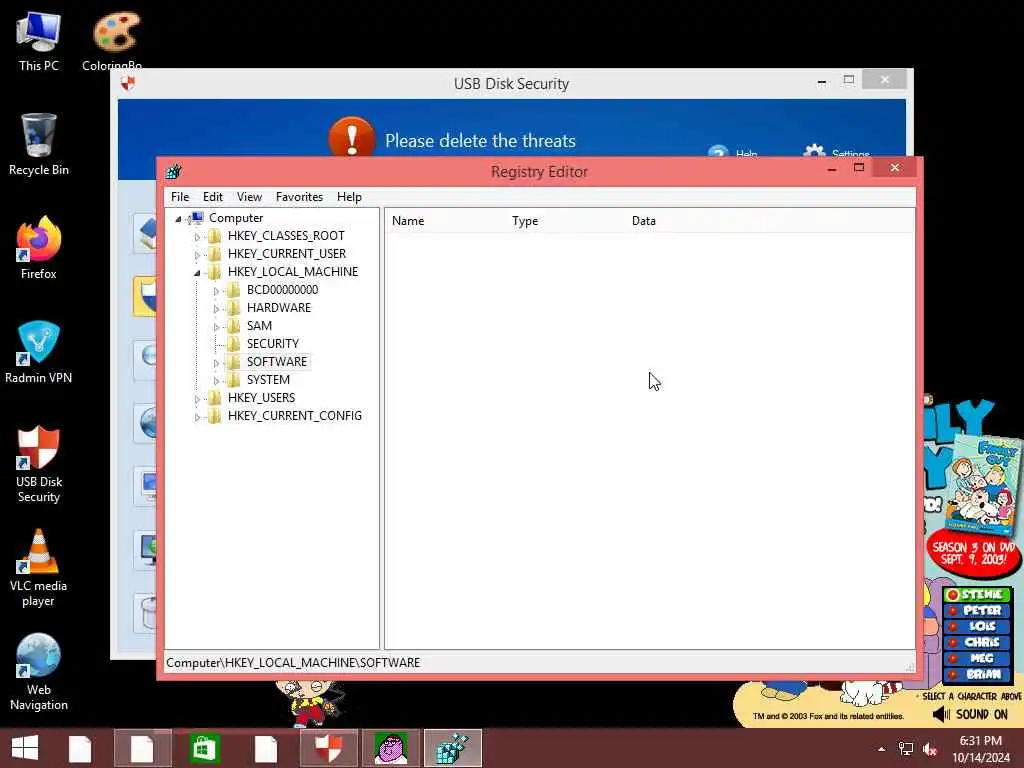This screenshot has height=768, width=1024.
Task: Show hidden tray icons arrow
Action: coord(882,749)
